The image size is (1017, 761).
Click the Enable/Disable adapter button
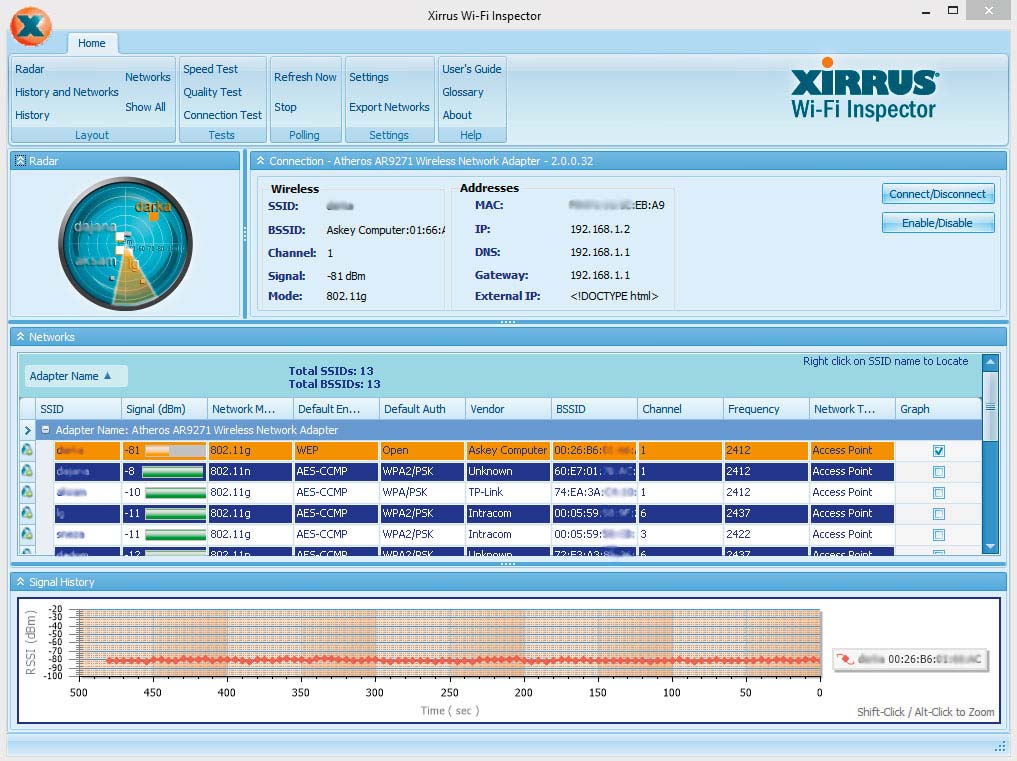click(937, 223)
